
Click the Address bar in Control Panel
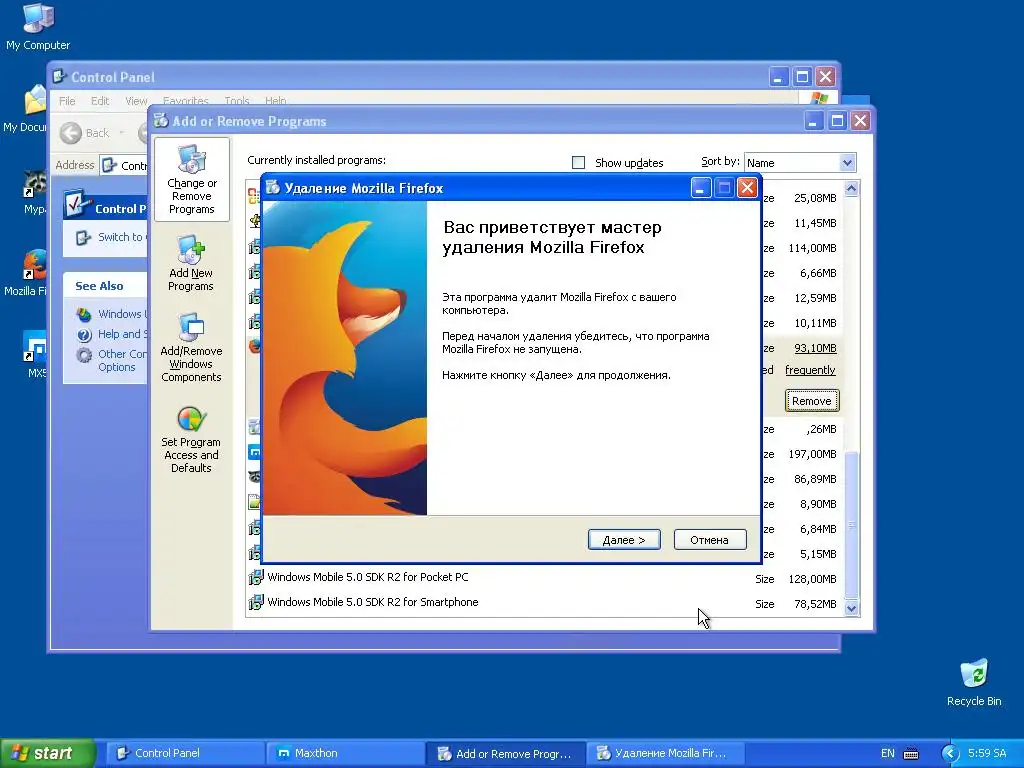pos(125,165)
